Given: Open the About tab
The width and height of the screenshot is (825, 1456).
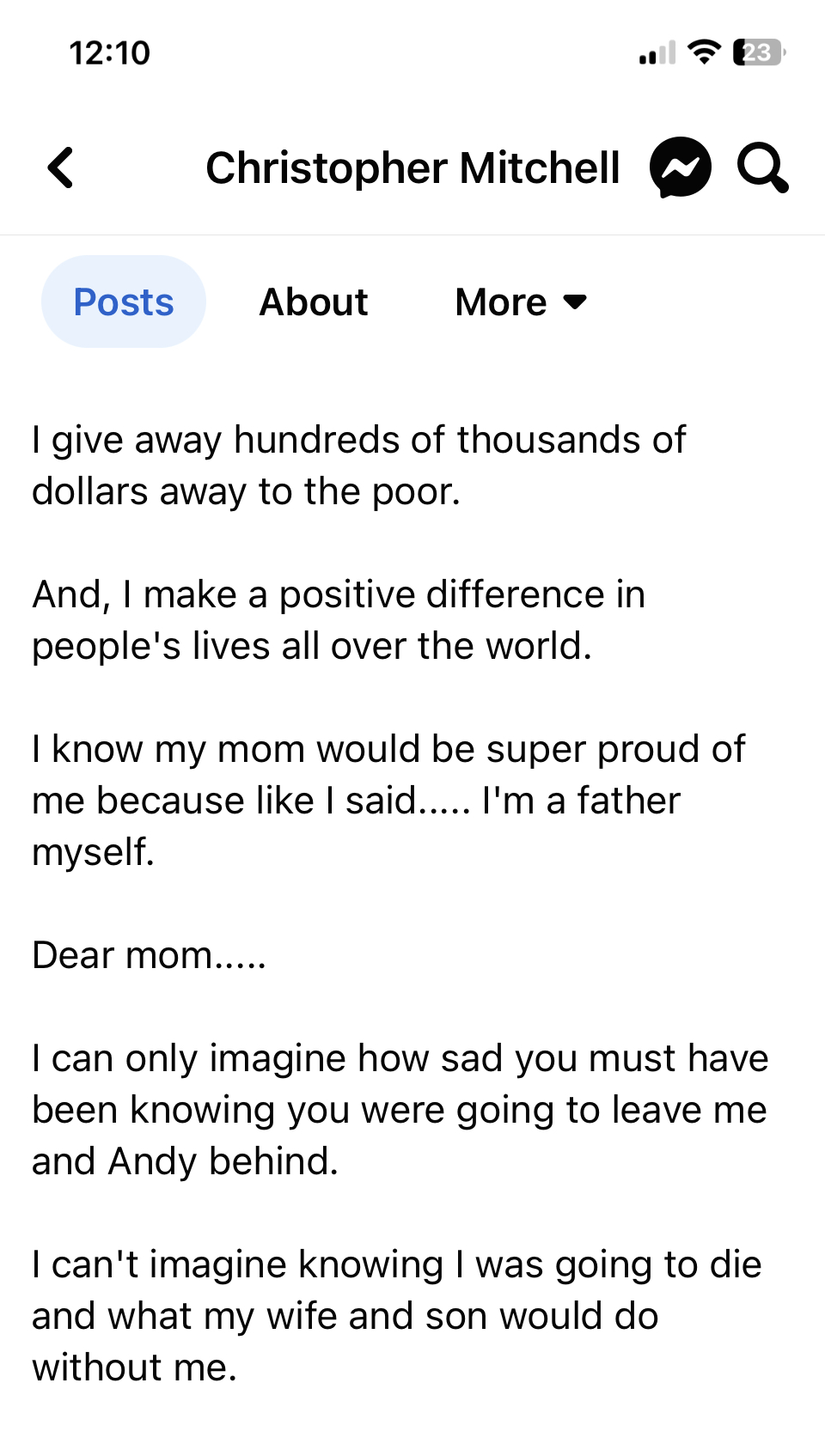Looking at the screenshot, I should click(314, 302).
